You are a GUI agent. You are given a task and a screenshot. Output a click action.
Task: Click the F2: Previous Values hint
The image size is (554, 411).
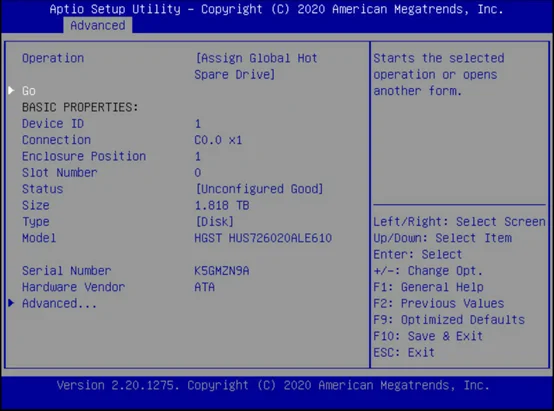click(439, 303)
